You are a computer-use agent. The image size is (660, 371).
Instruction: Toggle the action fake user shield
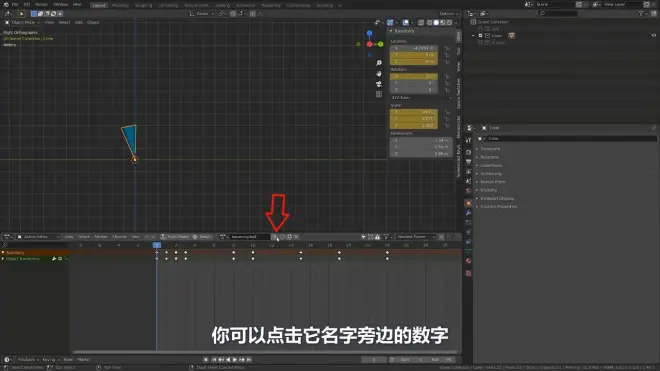click(282, 237)
